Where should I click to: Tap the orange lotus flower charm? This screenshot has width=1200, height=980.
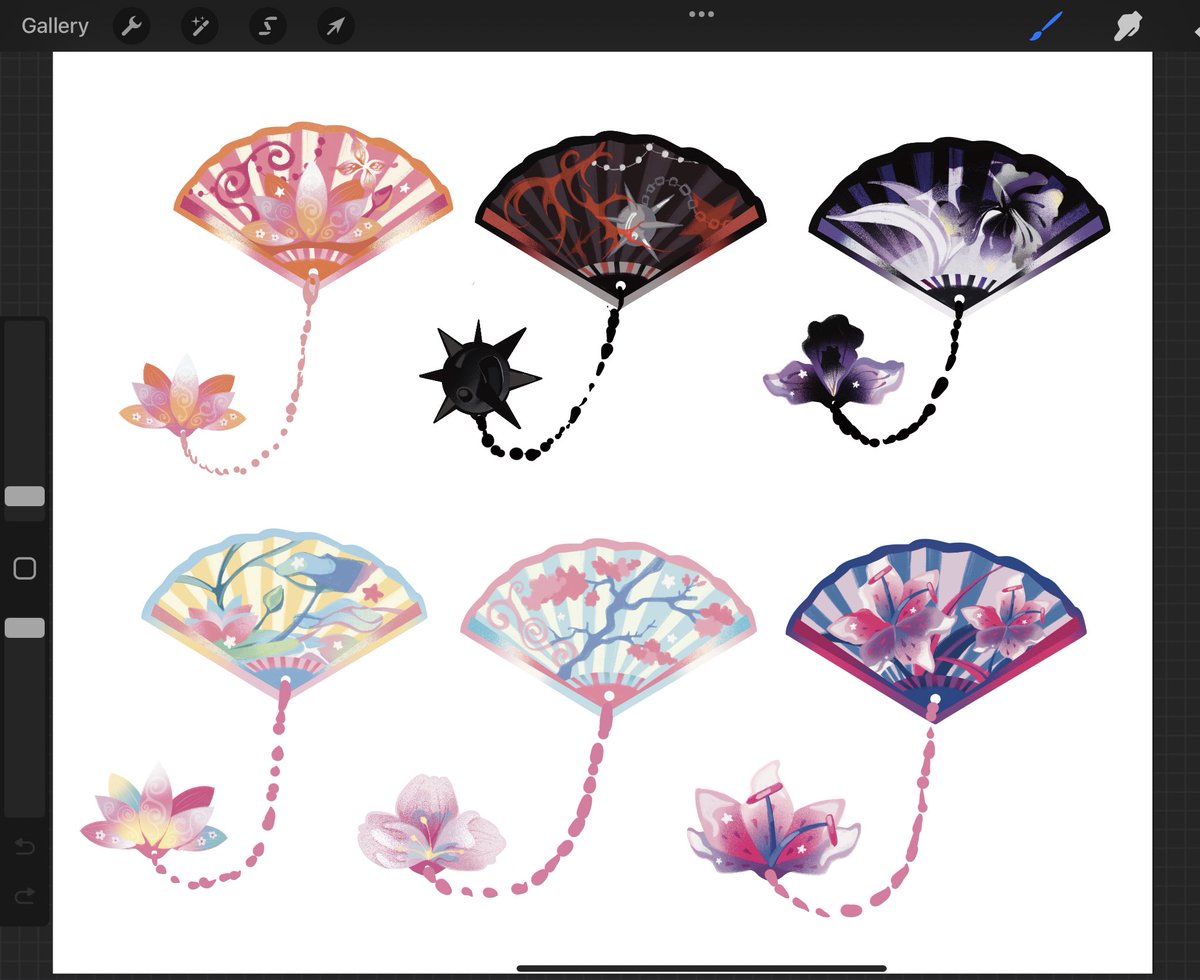pyautogui.click(x=182, y=398)
